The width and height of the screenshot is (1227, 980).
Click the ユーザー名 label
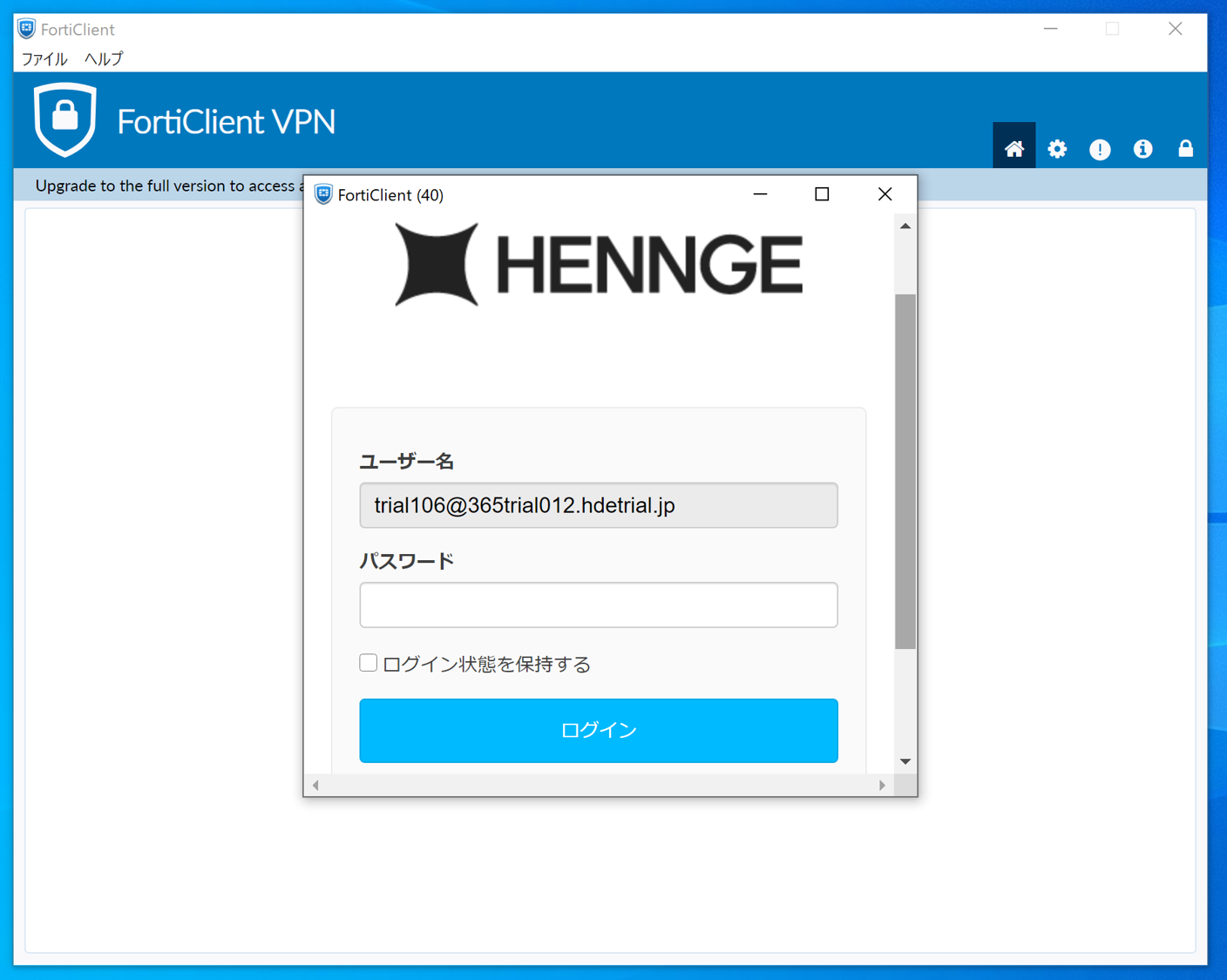407,461
